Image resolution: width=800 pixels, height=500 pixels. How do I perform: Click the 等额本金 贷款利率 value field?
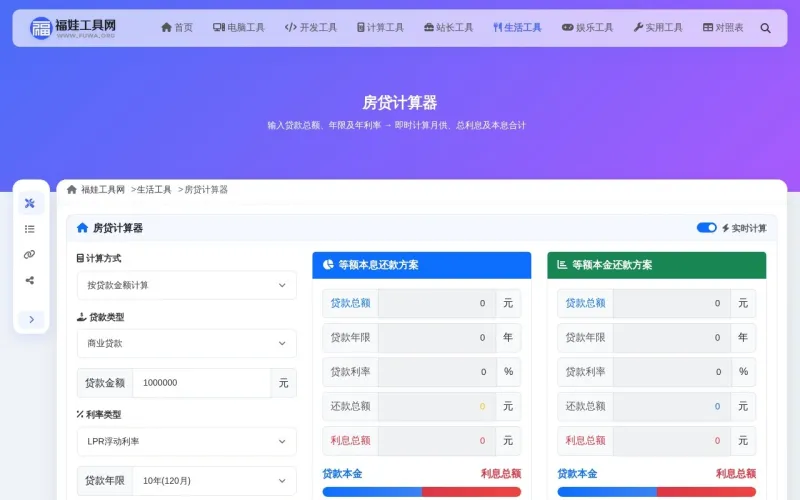(x=671, y=372)
